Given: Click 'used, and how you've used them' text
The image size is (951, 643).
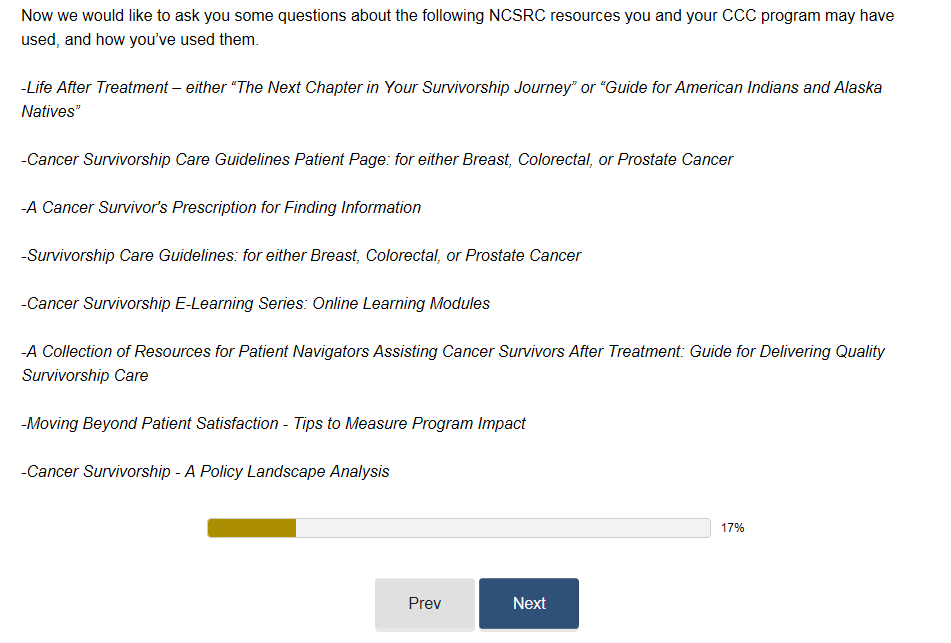Looking at the screenshot, I should click(139, 40).
